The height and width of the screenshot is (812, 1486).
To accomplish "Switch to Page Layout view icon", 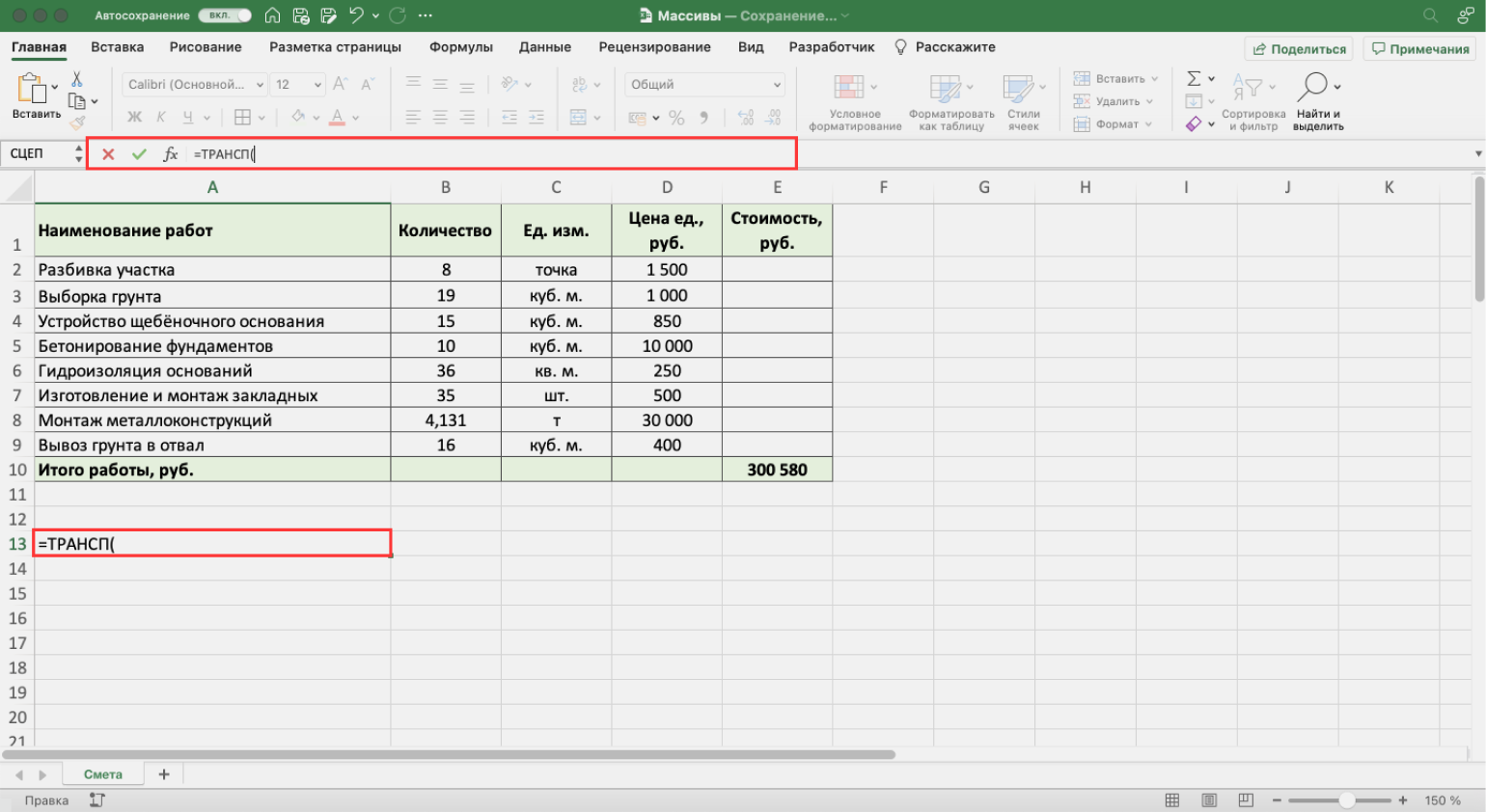I will tap(1209, 800).
